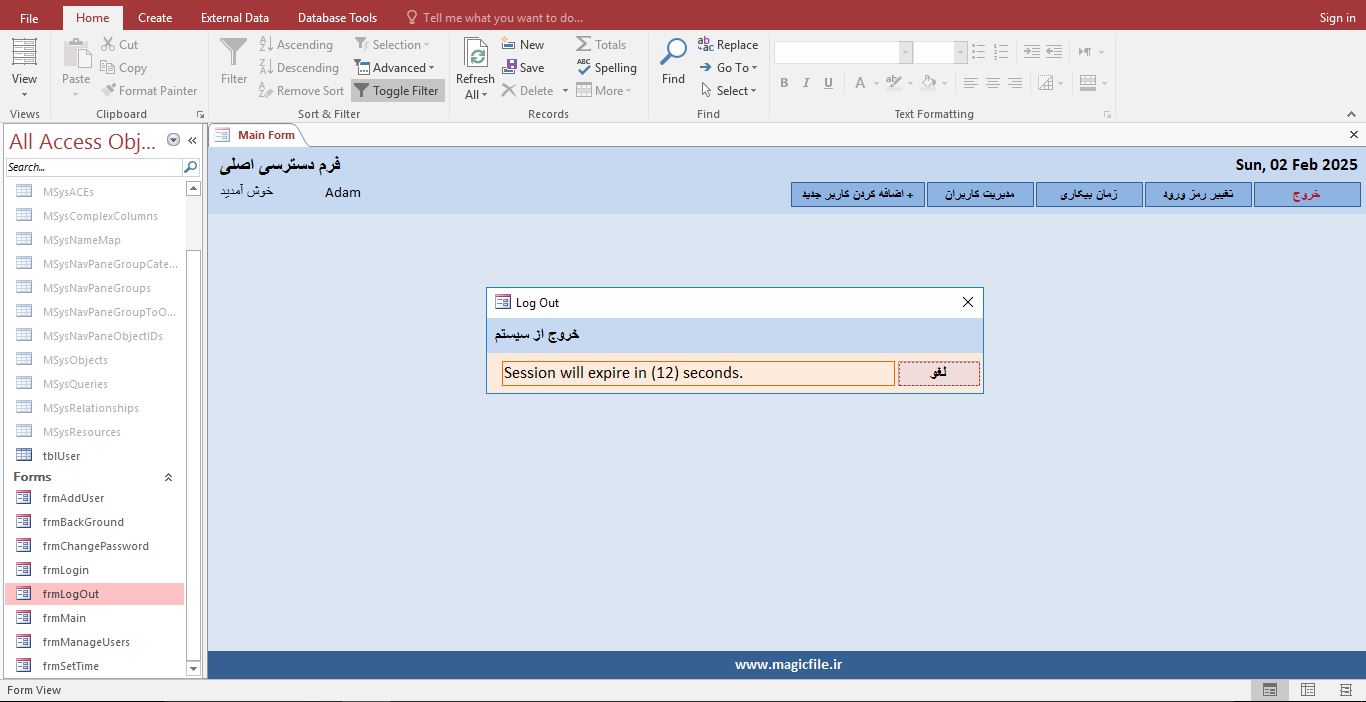Toggle the Toggle Filter button
This screenshot has width=1366, height=702.
click(397, 91)
